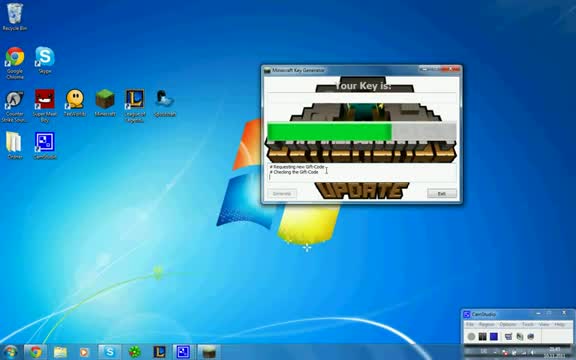Open the Region menu in CamStudio
The image size is (576, 360).
(x=486, y=325)
